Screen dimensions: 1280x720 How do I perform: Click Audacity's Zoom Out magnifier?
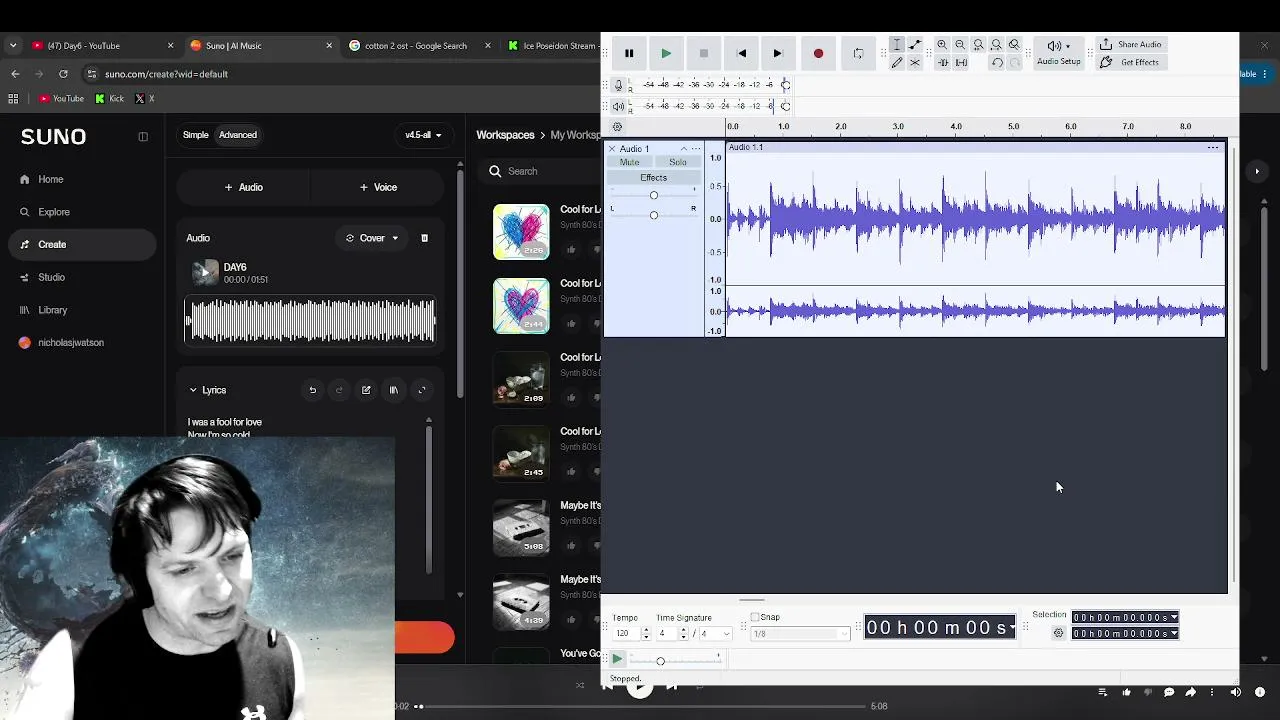(x=960, y=45)
